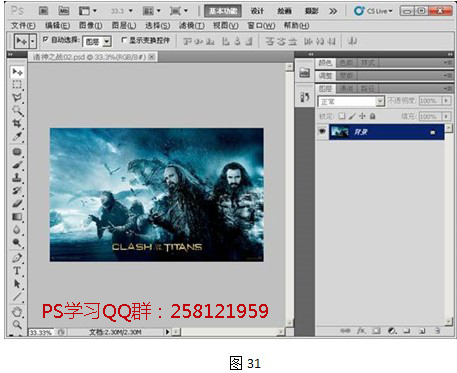Select the Rectangular Marquee tool
The image size is (457, 373).
click(x=17, y=85)
